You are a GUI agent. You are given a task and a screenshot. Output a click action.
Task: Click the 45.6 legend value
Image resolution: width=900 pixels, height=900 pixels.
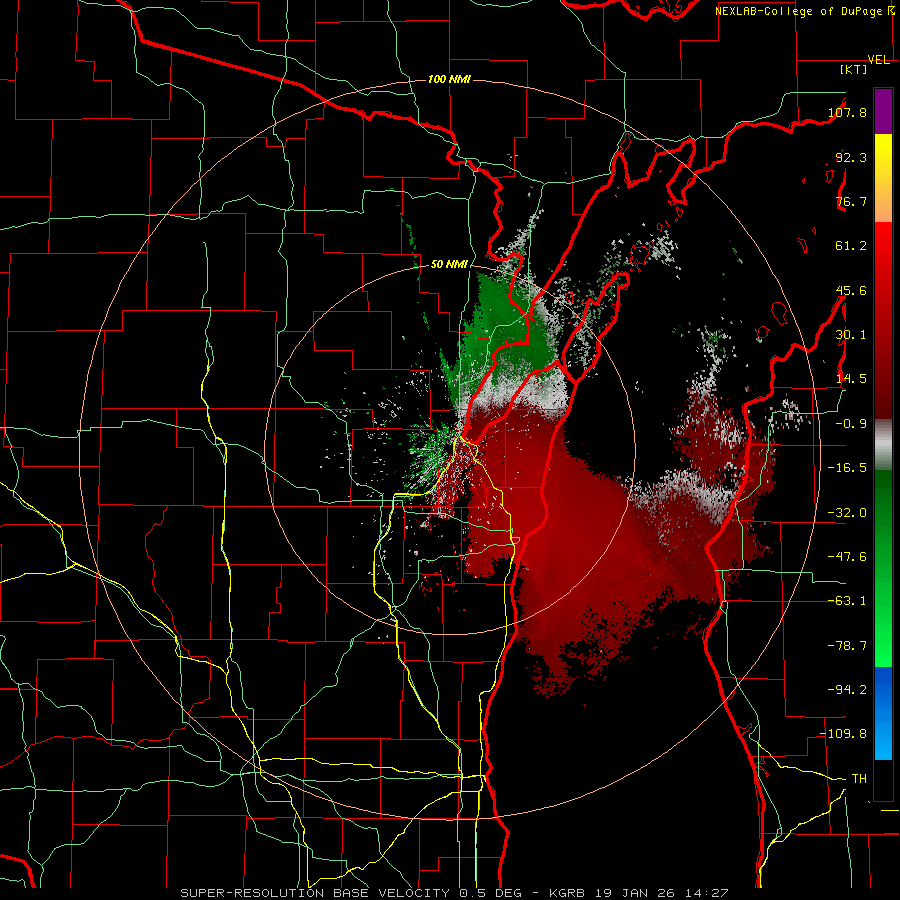(851, 290)
